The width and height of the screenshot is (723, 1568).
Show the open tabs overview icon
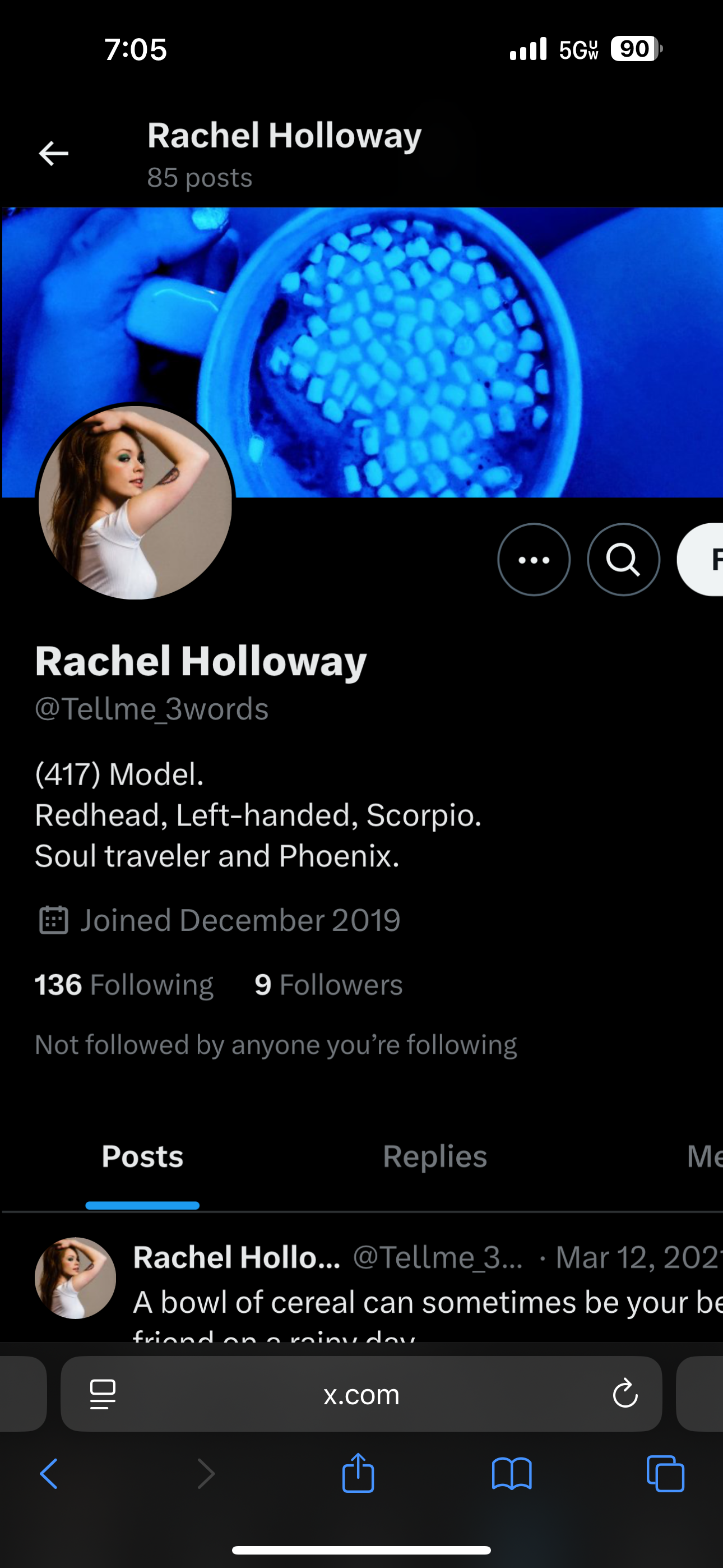665,1474
